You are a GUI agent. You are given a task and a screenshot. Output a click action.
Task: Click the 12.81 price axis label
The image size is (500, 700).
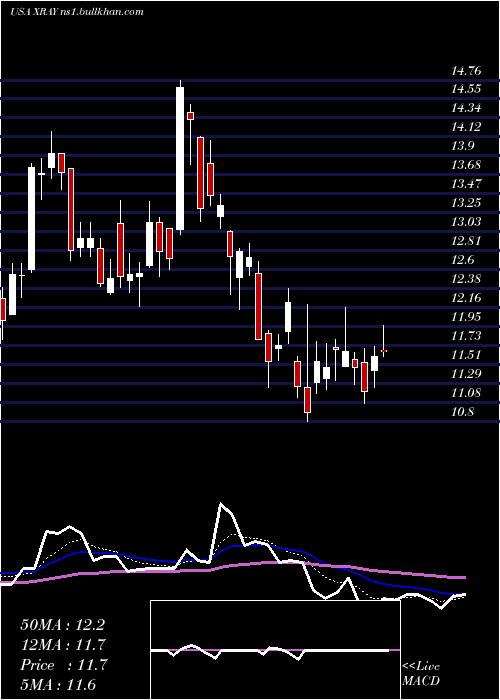(x=466, y=241)
